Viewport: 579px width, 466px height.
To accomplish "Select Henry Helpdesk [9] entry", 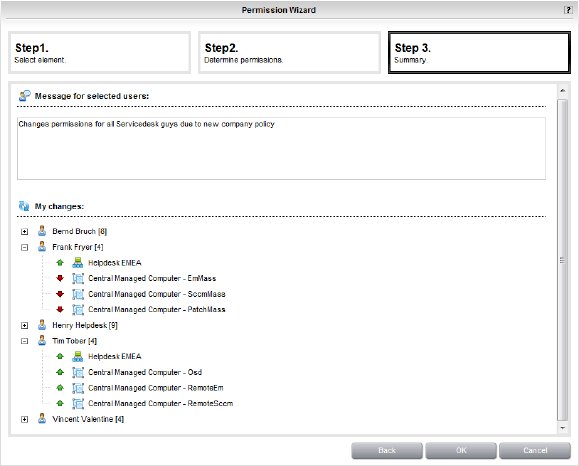I will (85, 325).
